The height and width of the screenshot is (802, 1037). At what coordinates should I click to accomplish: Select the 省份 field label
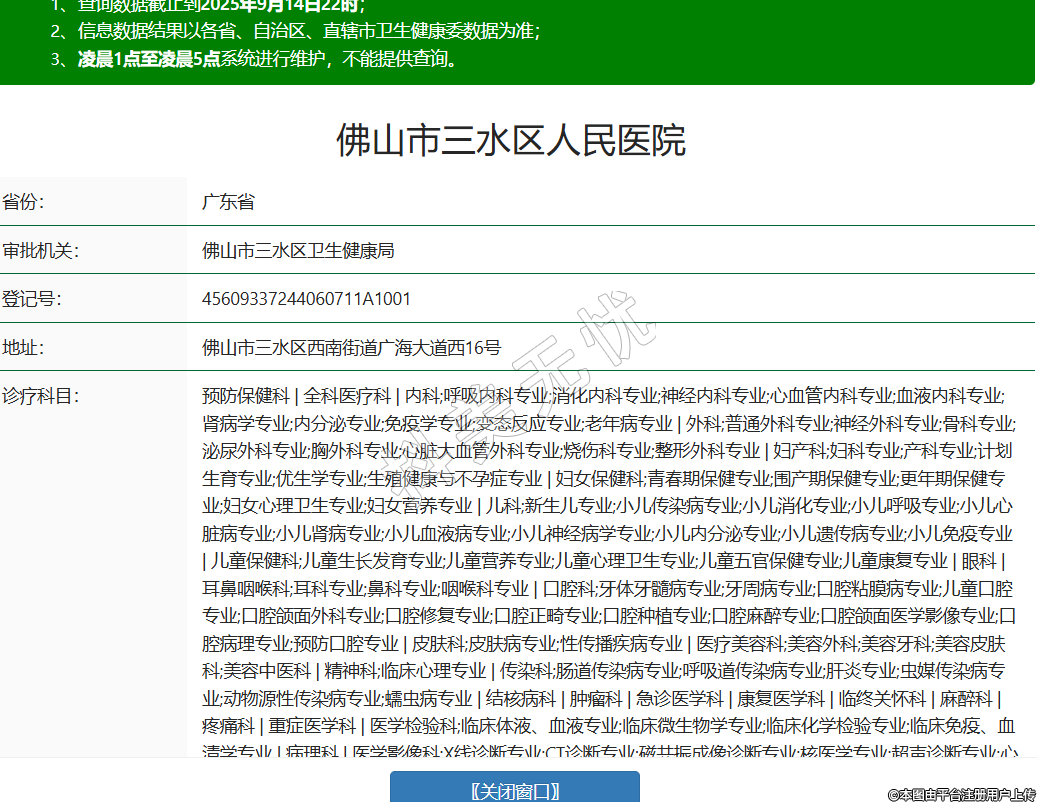tap(24, 202)
